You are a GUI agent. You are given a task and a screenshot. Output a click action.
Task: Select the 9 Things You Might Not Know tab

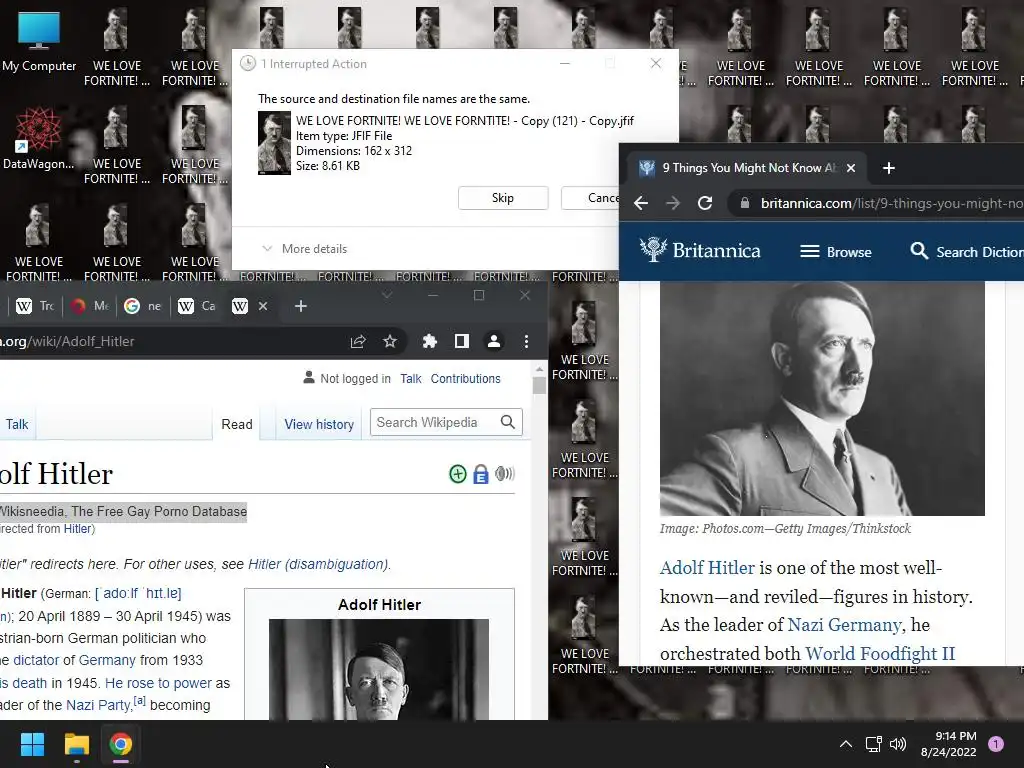[x=748, y=168]
